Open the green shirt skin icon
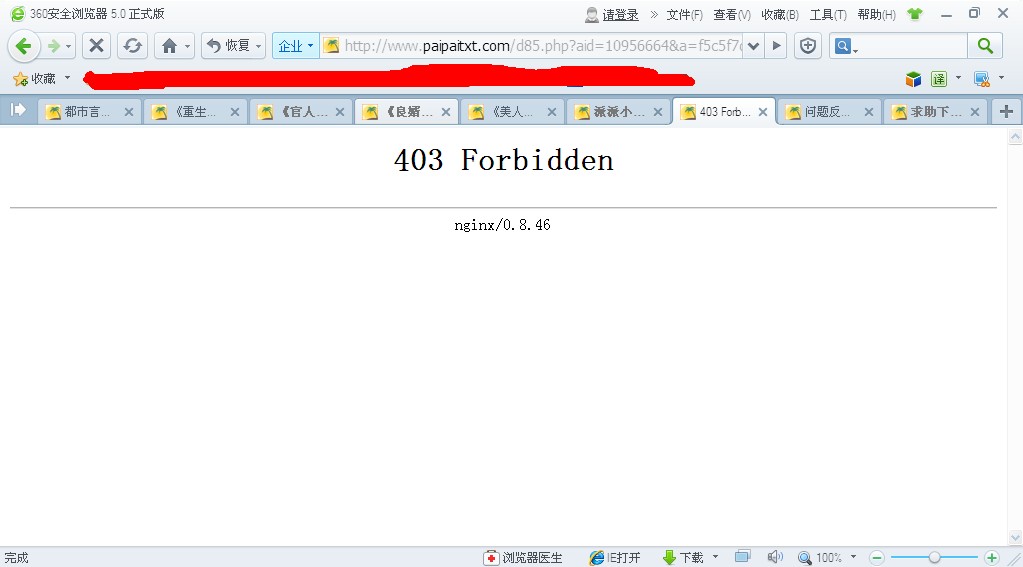 click(x=915, y=14)
